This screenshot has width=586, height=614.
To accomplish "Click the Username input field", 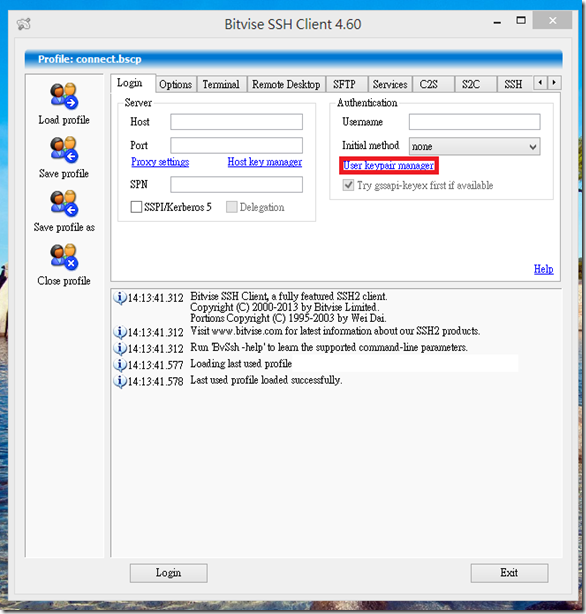I will pos(474,122).
